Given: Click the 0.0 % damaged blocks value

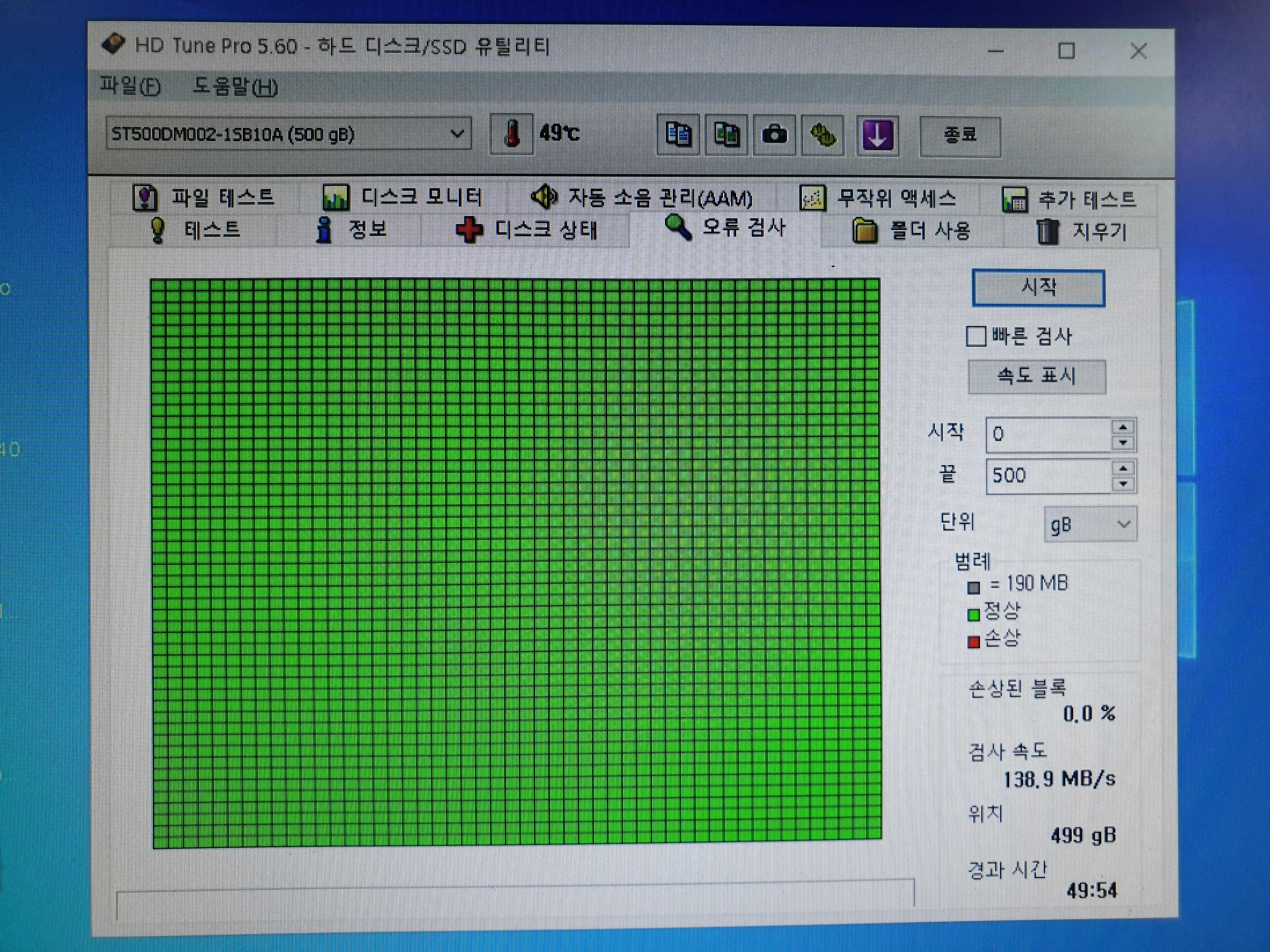Looking at the screenshot, I should point(1089,714).
